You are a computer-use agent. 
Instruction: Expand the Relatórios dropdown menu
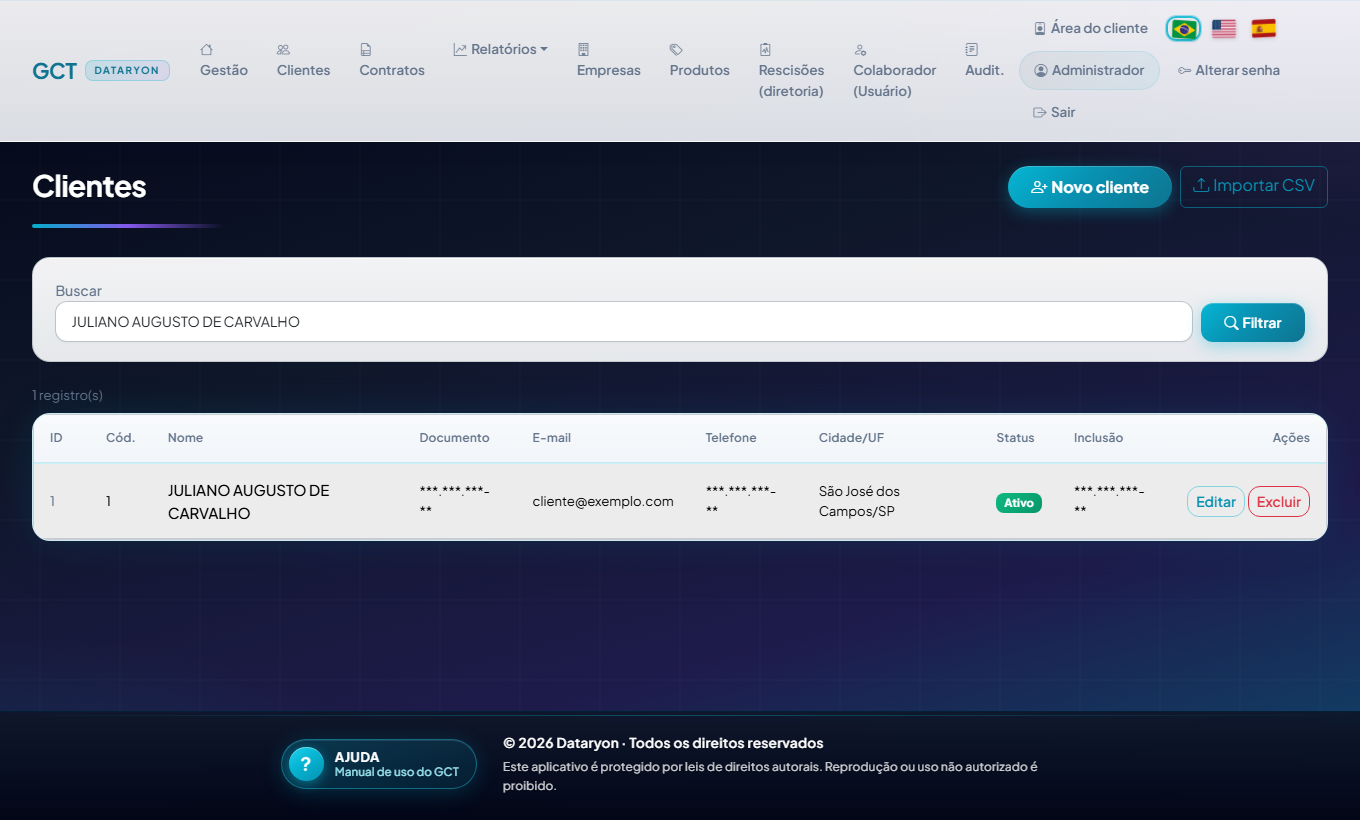(x=500, y=49)
